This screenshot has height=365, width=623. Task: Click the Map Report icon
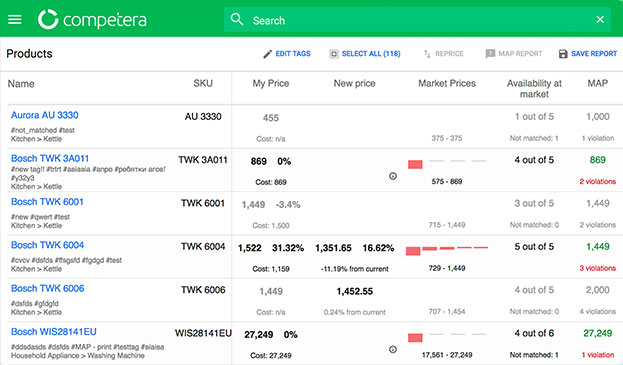click(x=490, y=54)
